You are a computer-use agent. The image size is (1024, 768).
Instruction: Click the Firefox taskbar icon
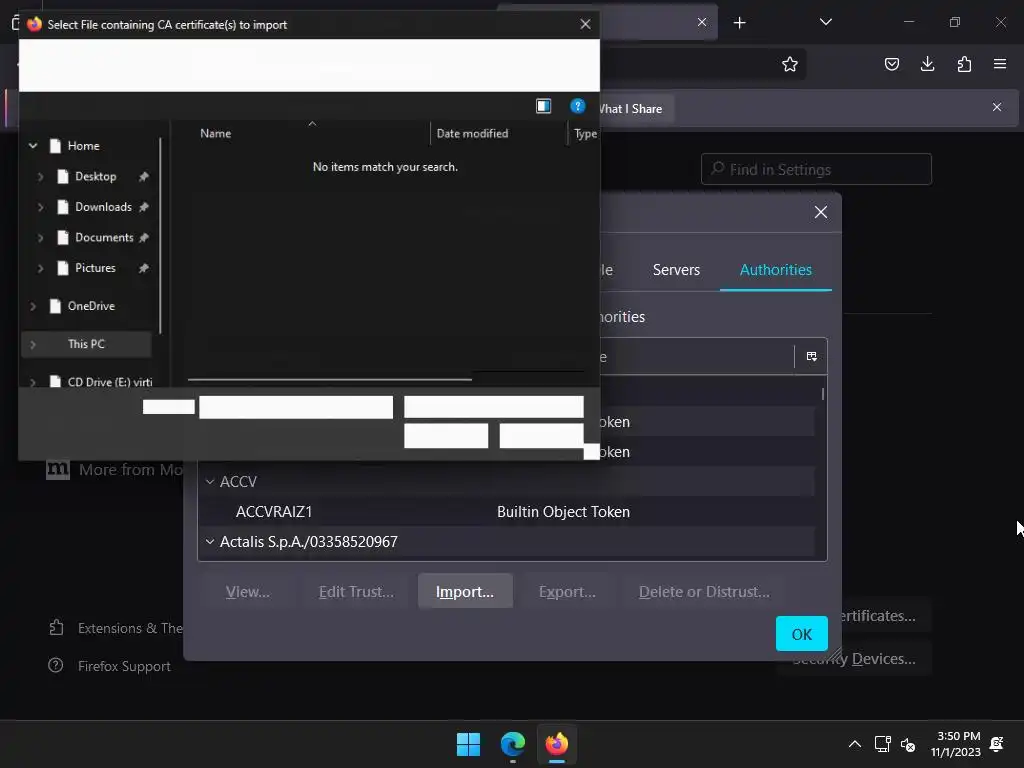(x=556, y=744)
